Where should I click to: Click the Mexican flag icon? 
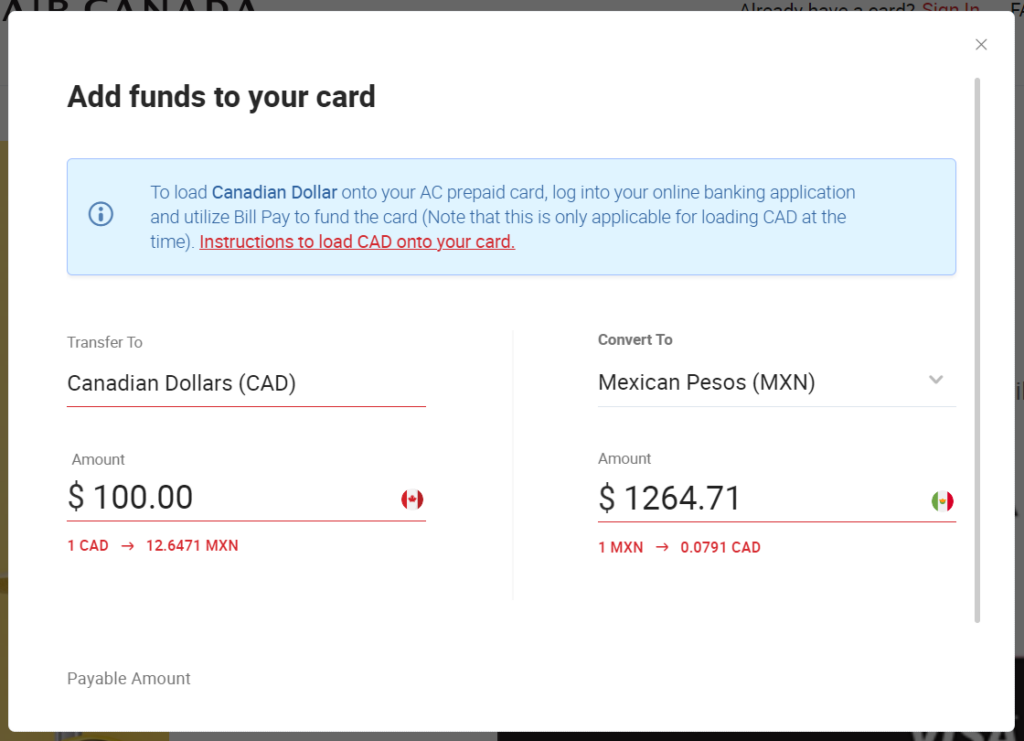[942, 501]
